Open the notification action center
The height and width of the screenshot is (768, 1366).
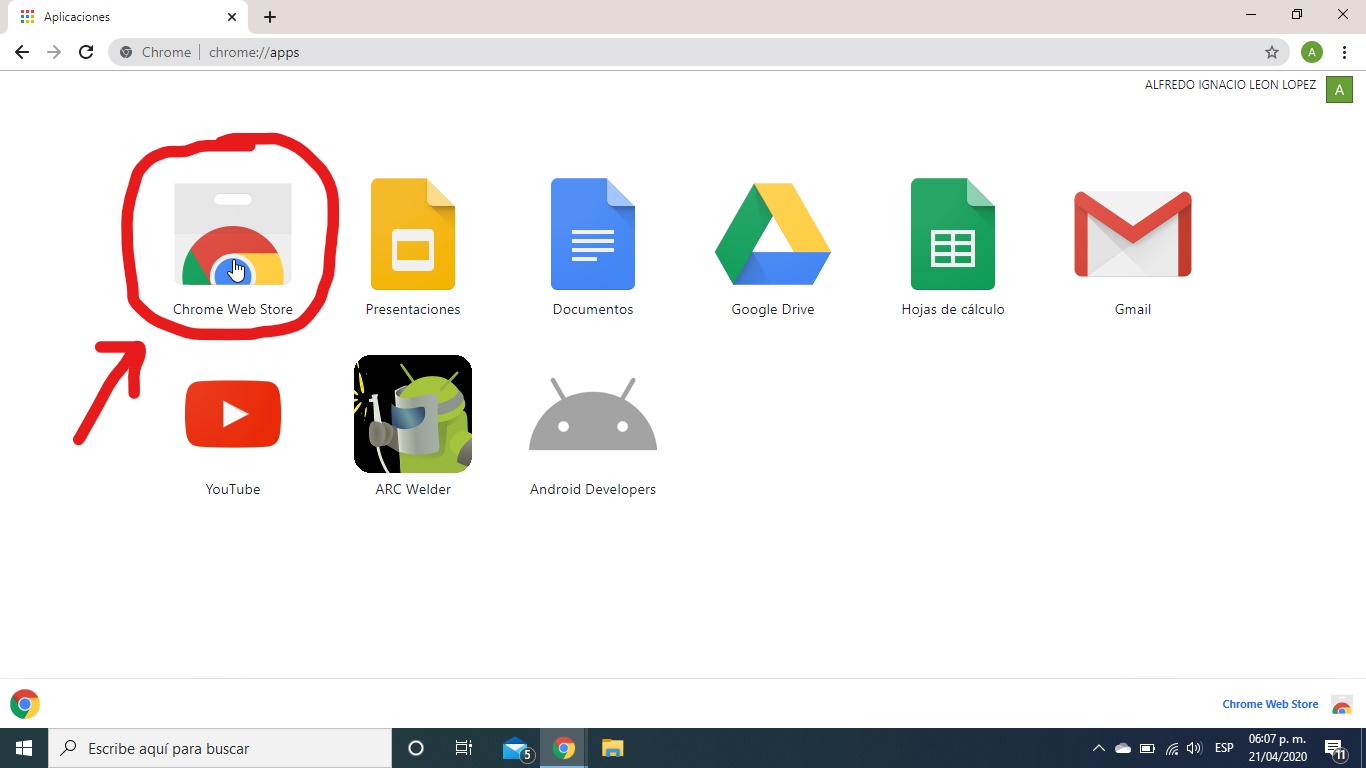1336,748
